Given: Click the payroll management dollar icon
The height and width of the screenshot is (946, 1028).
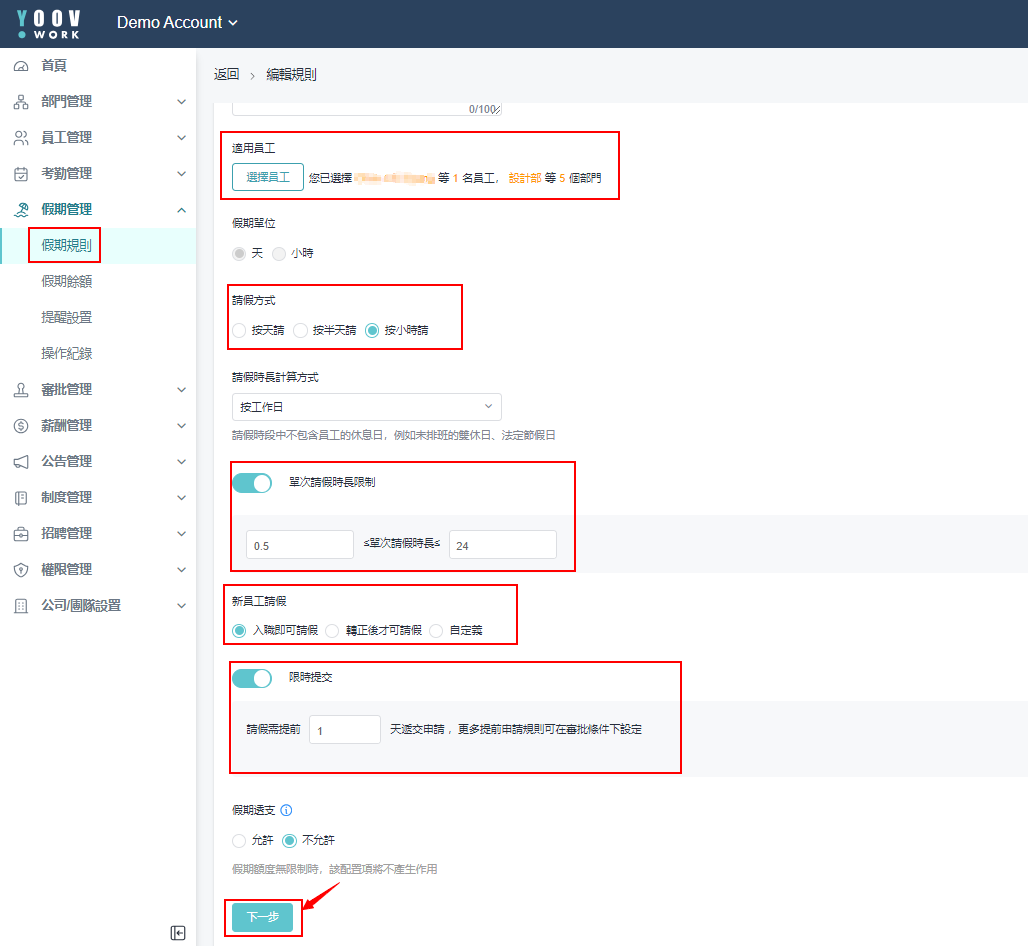Looking at the screenshot, I should point(21,426).
